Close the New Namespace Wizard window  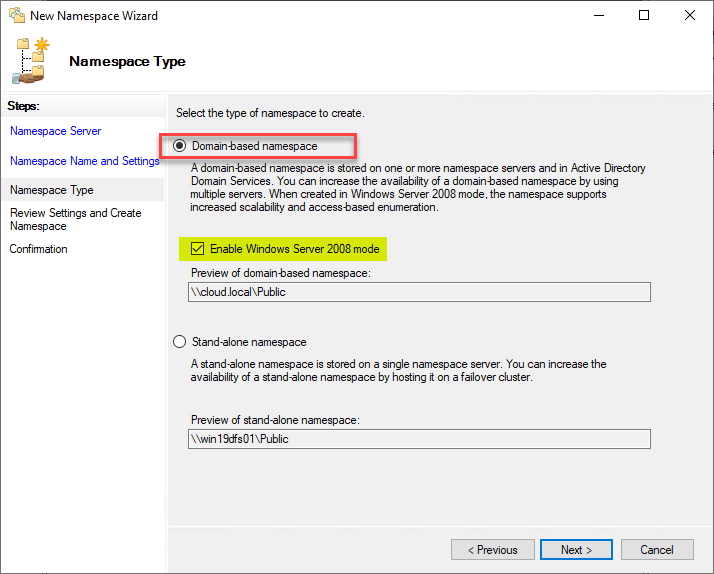click(690, 15)
